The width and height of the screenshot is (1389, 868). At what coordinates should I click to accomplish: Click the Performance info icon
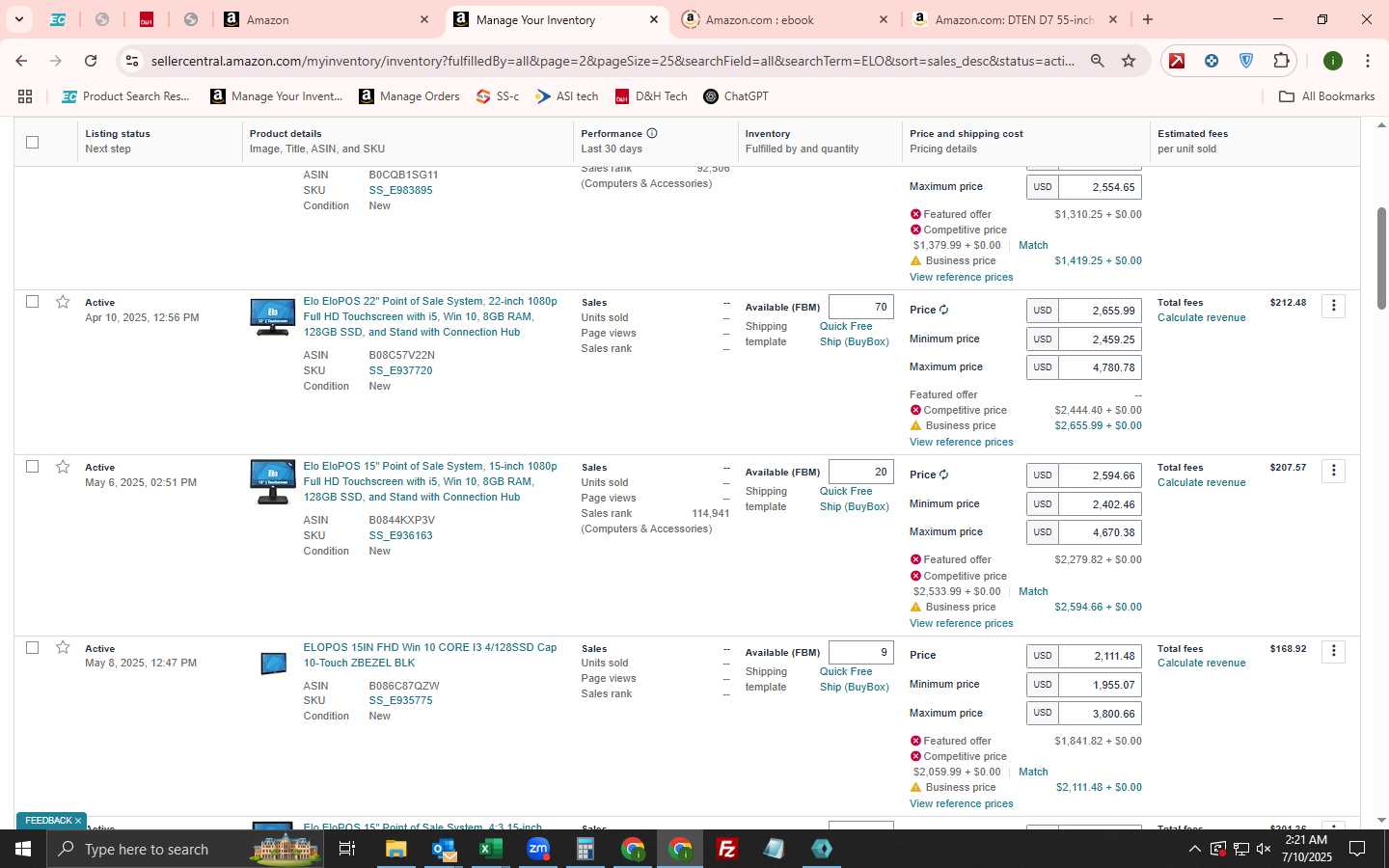click(x=652, y=133)
